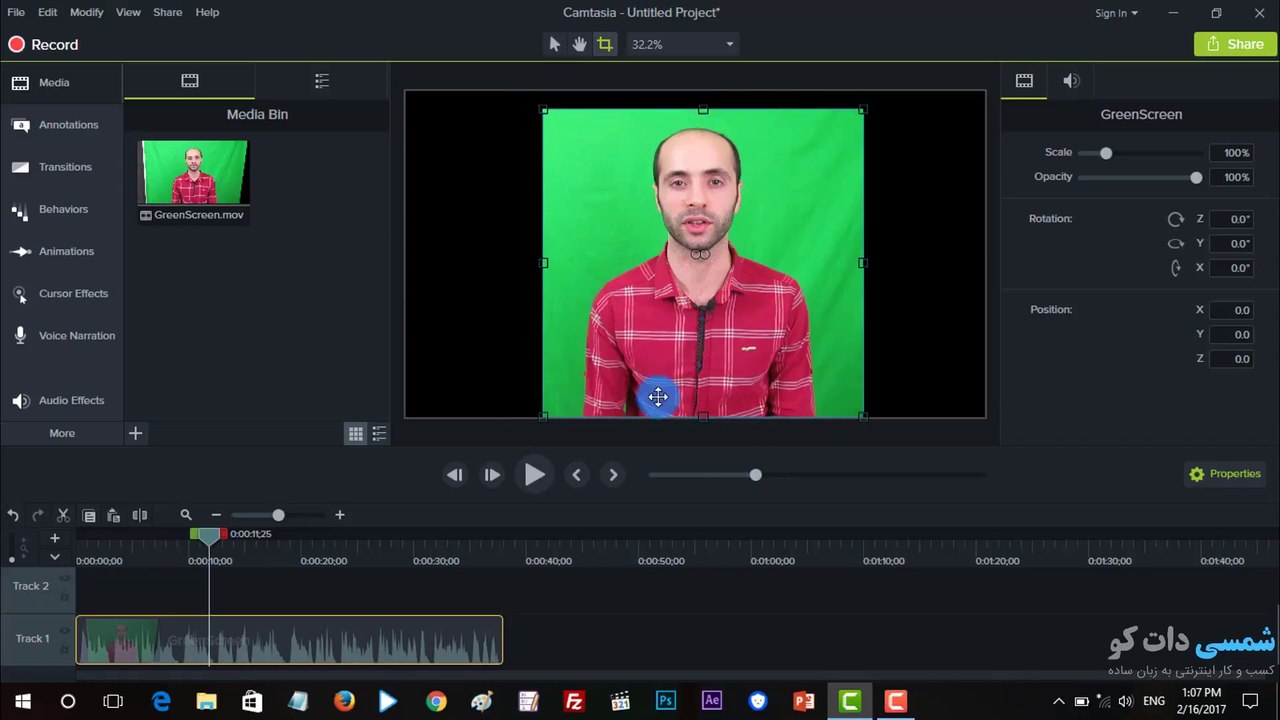The width and height of the screenshot is (1280, 720).
Task: Click the Redo icon on the timeline toolbar
Action: (38, 515)
